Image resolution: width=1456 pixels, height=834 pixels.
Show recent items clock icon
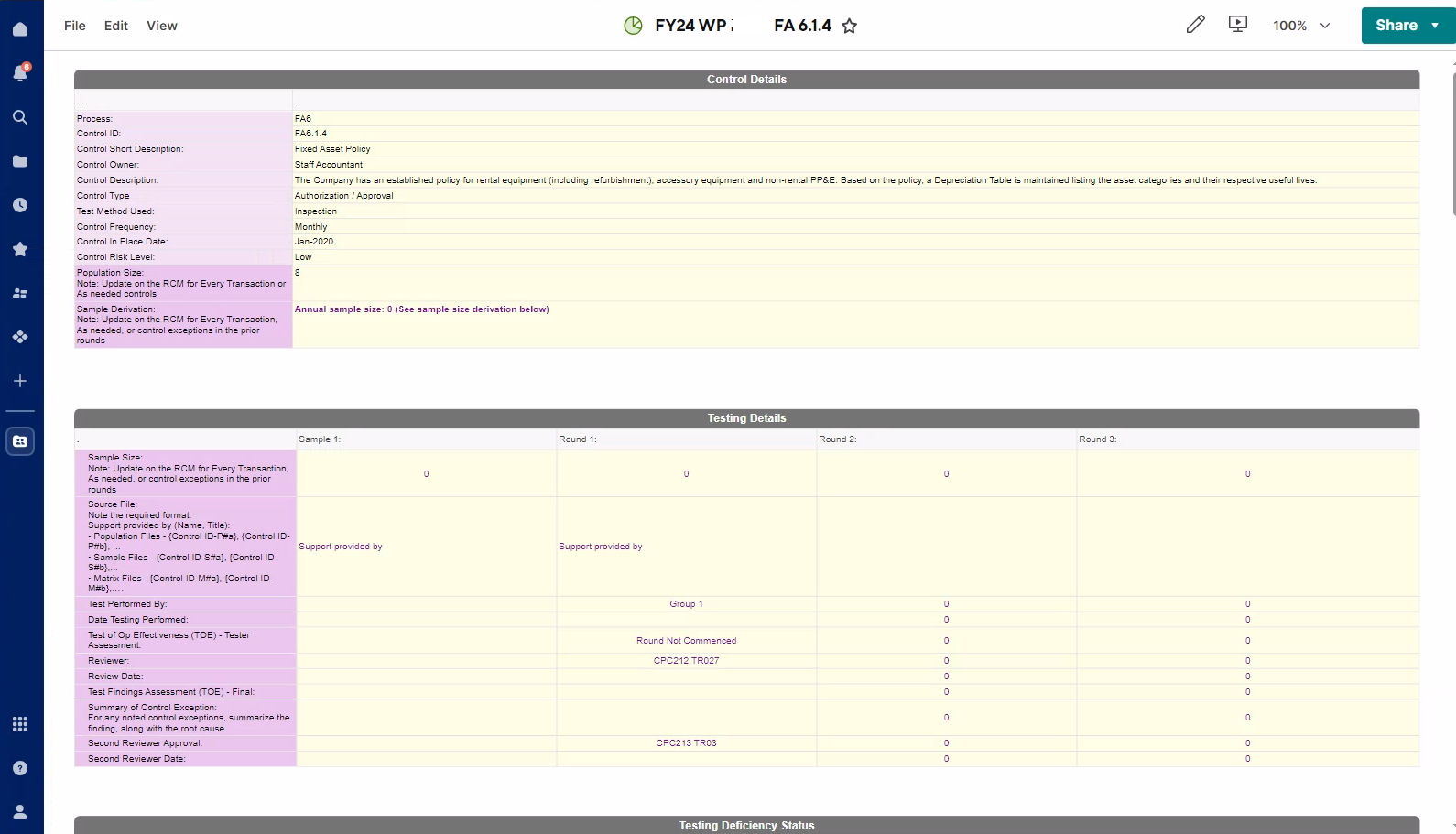[x=20, y=205]
